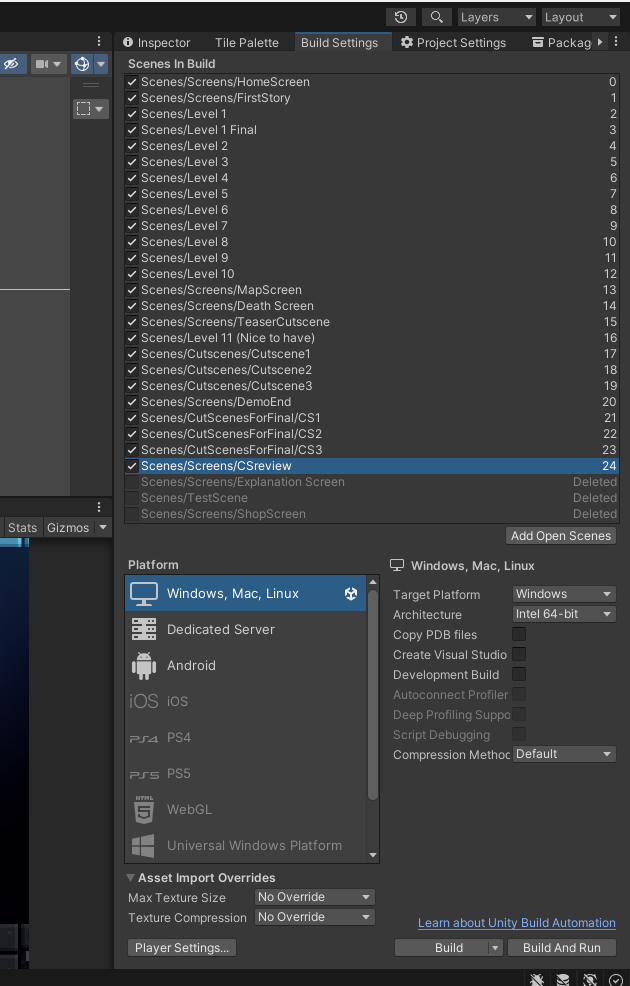This screenshot has width=630, height=986.
Task: Toggle scene visibility eye icon
Action: 11,64
